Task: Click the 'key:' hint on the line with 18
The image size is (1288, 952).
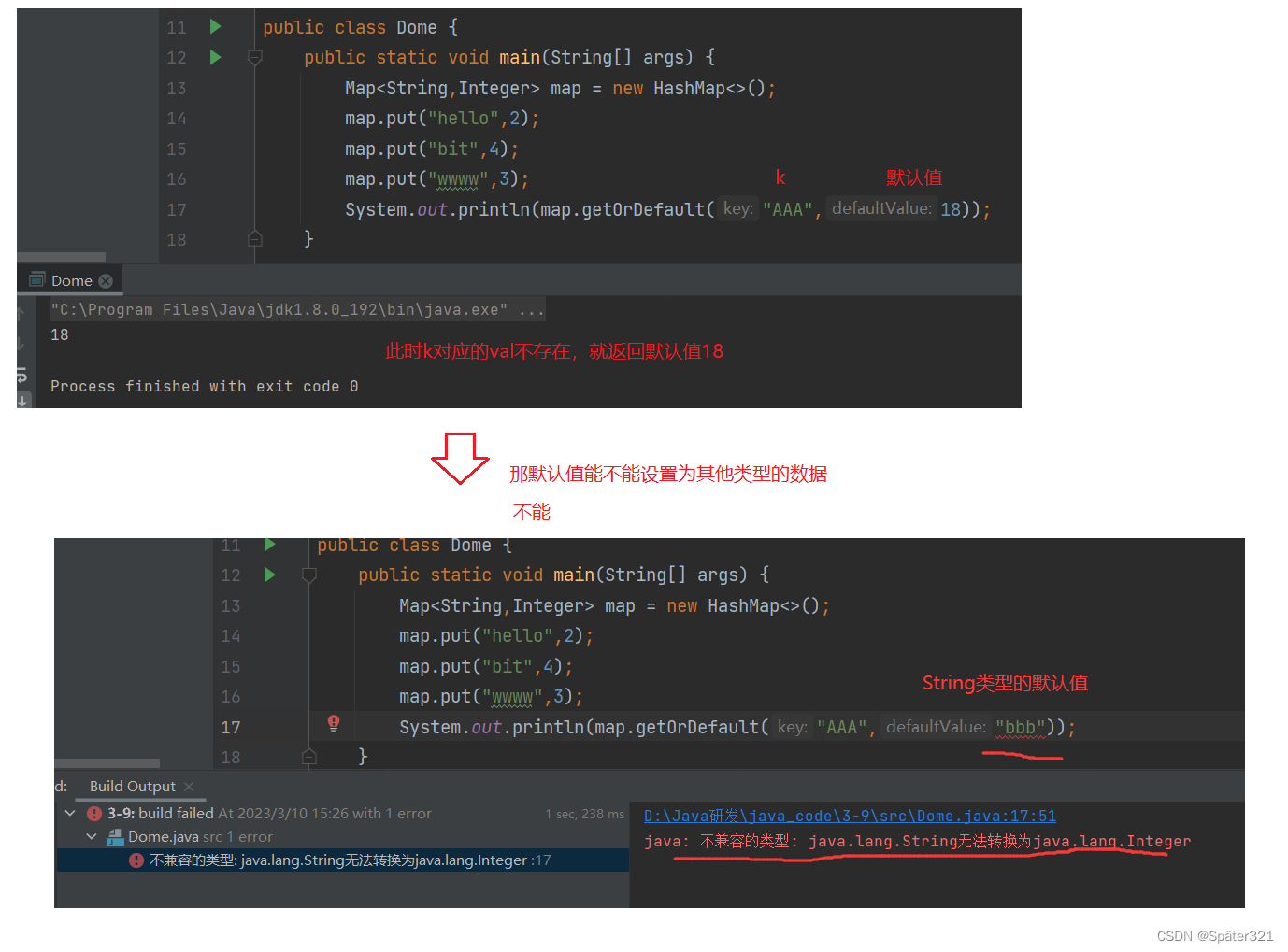Action: point(738,209)
